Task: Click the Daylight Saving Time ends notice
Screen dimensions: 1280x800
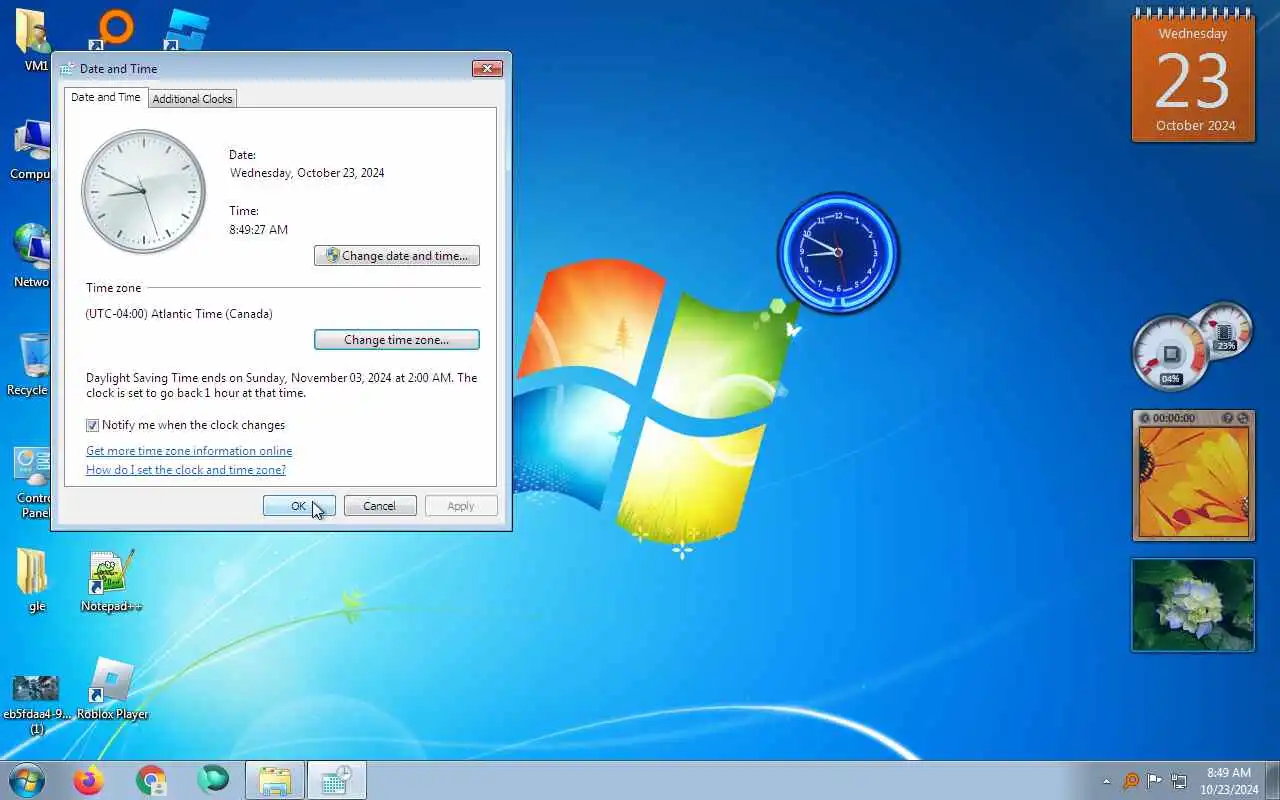Action: point(282,386)
